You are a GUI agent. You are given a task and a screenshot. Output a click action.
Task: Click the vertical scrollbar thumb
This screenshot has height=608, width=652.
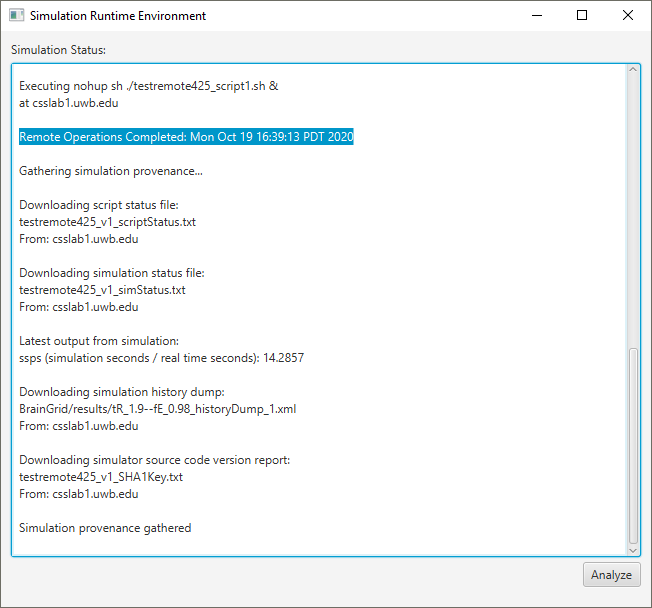[633, 446]
